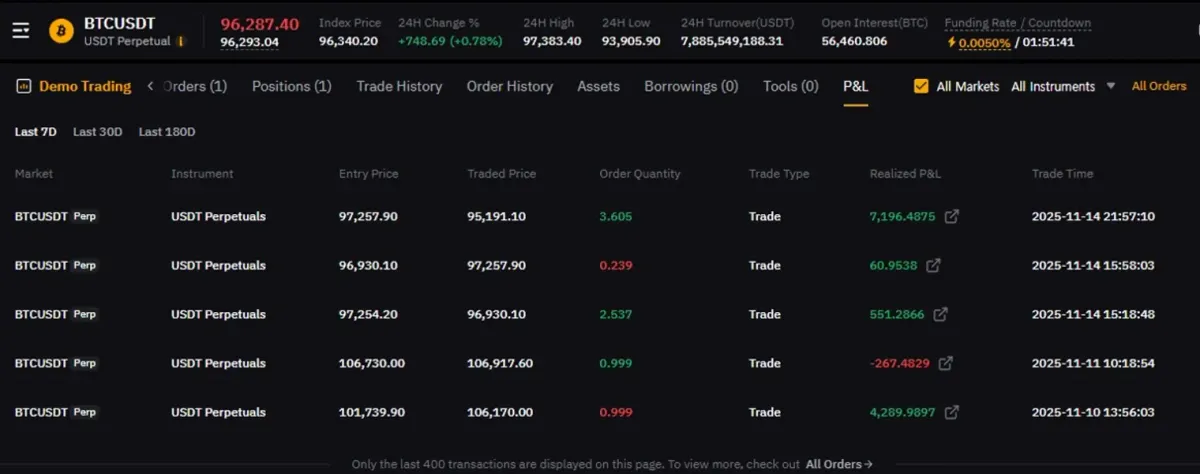Click the lightning bolt funding rate icon
The height and width of the screenshot is (474, 1200).
coord(952,43)
